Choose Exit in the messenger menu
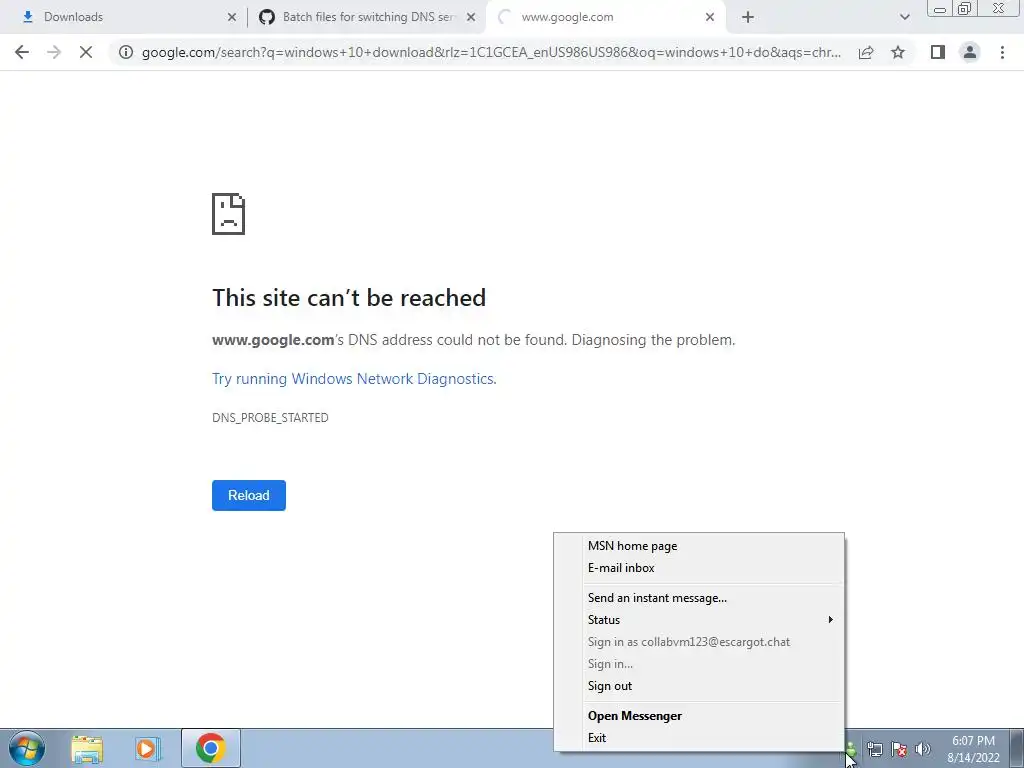This screenshot has width=1024, height=768. pyautogui.click(x=699, y=738)
